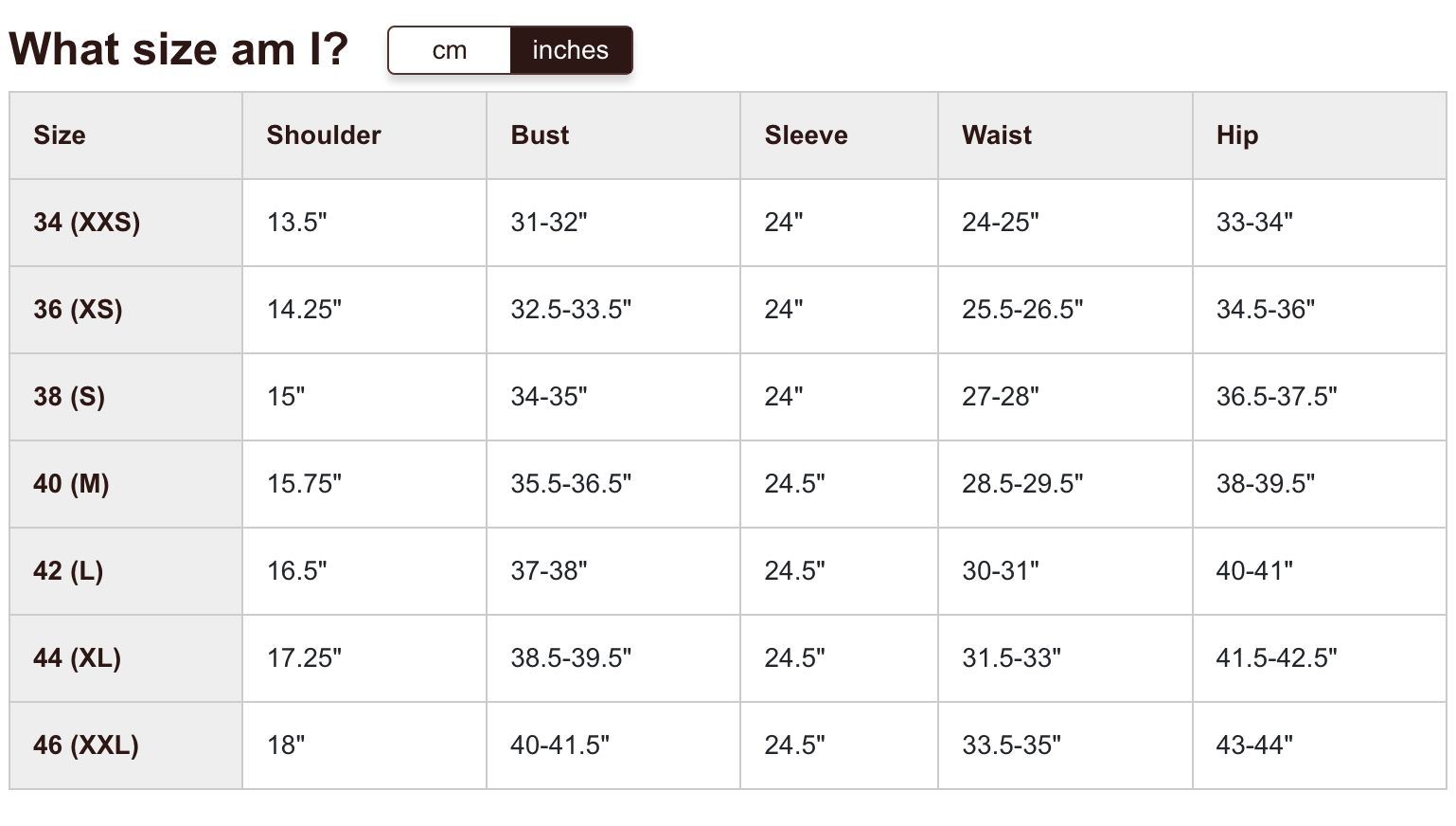This screenshot has width=1456, height=826.
Task: Click the 43-44" hip measurement cell
Action: 1254,745
